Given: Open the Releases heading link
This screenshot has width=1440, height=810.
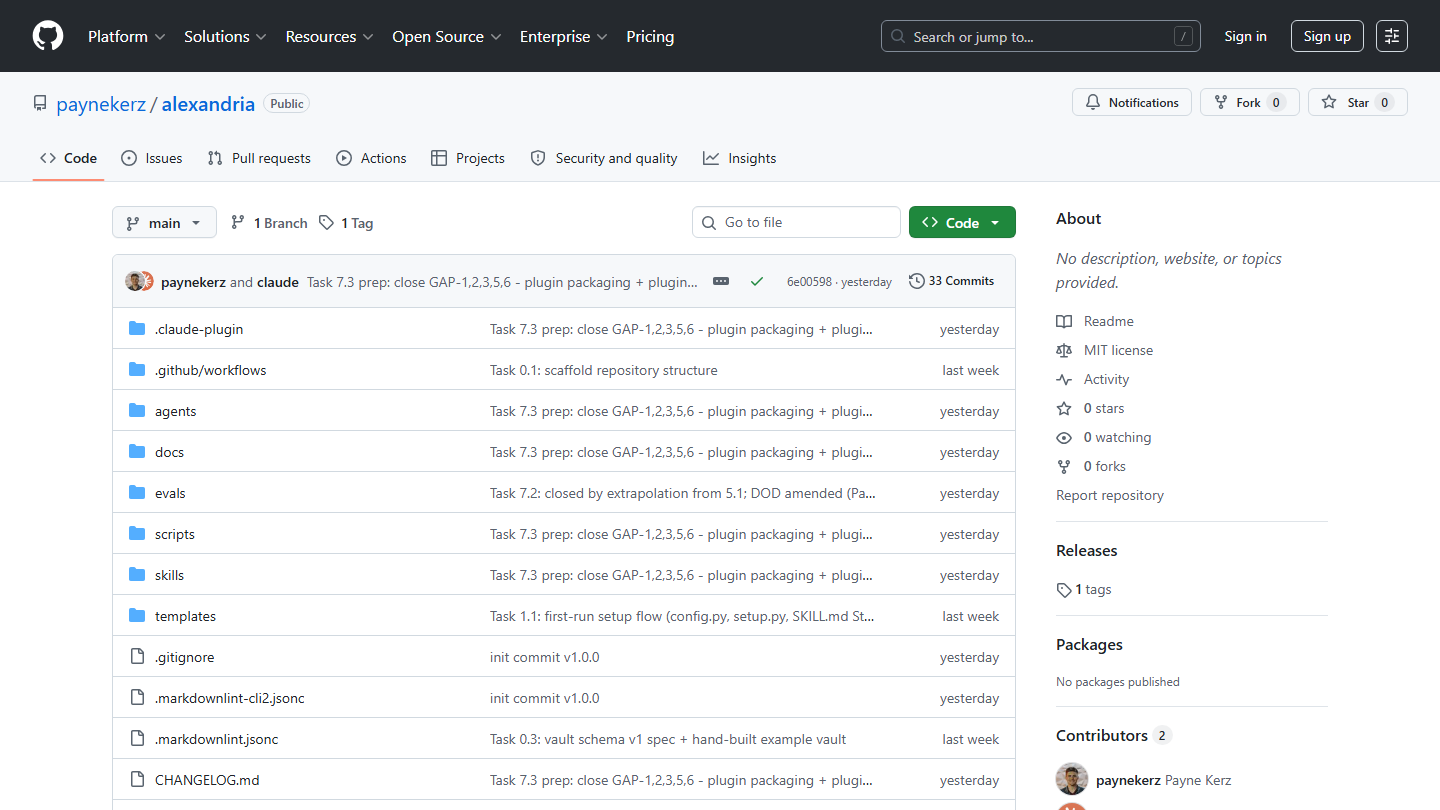Looking at the screenshot, I should (x=1087, y=550).
